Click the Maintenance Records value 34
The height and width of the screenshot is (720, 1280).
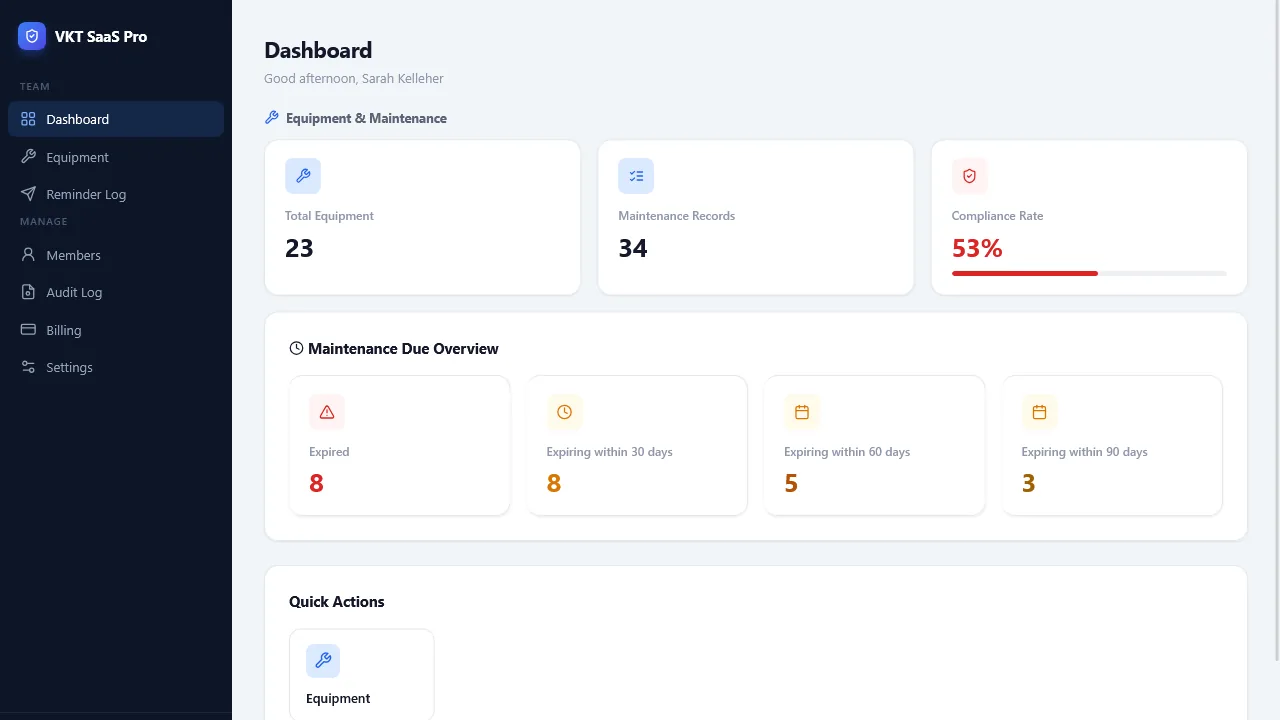click(x=633, y=248)
